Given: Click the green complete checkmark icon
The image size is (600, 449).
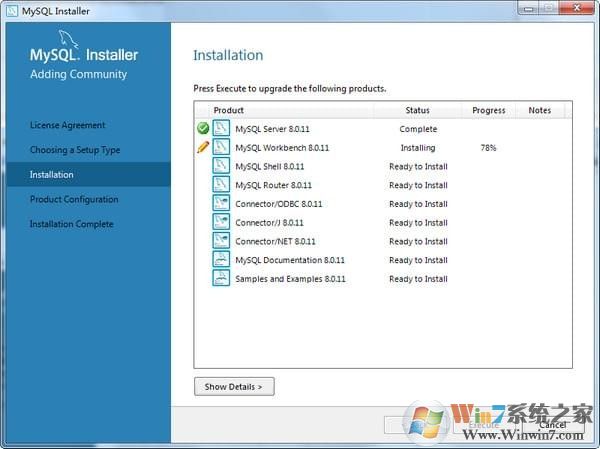Looking at the screenshot, I should coord(203,129).
